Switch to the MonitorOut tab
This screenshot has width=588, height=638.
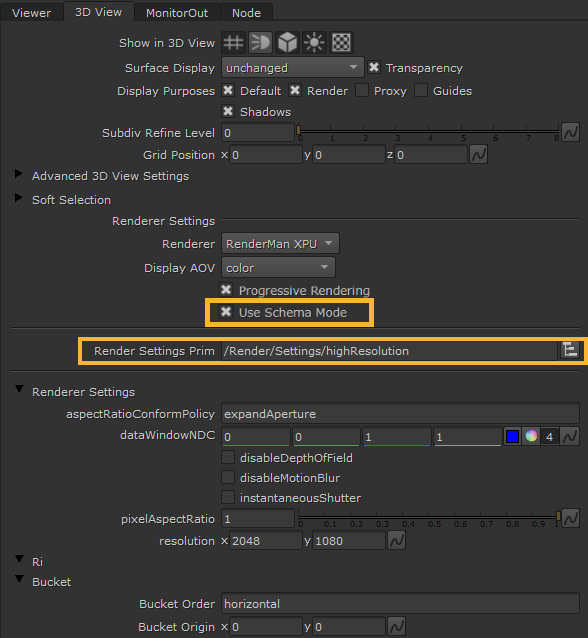click(x=177, y=13)
